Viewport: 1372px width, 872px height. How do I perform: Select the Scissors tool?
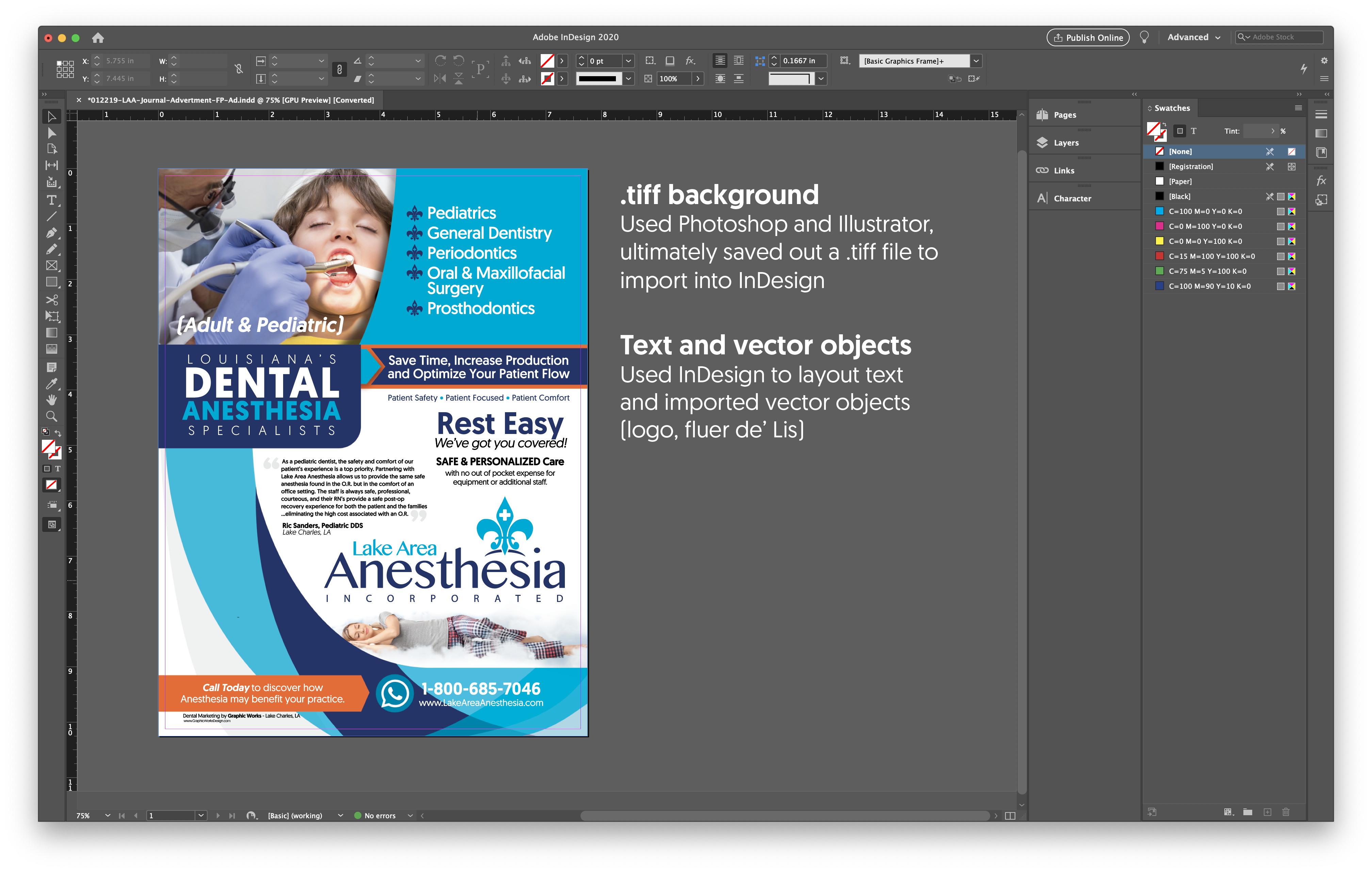tap(52, 300)
